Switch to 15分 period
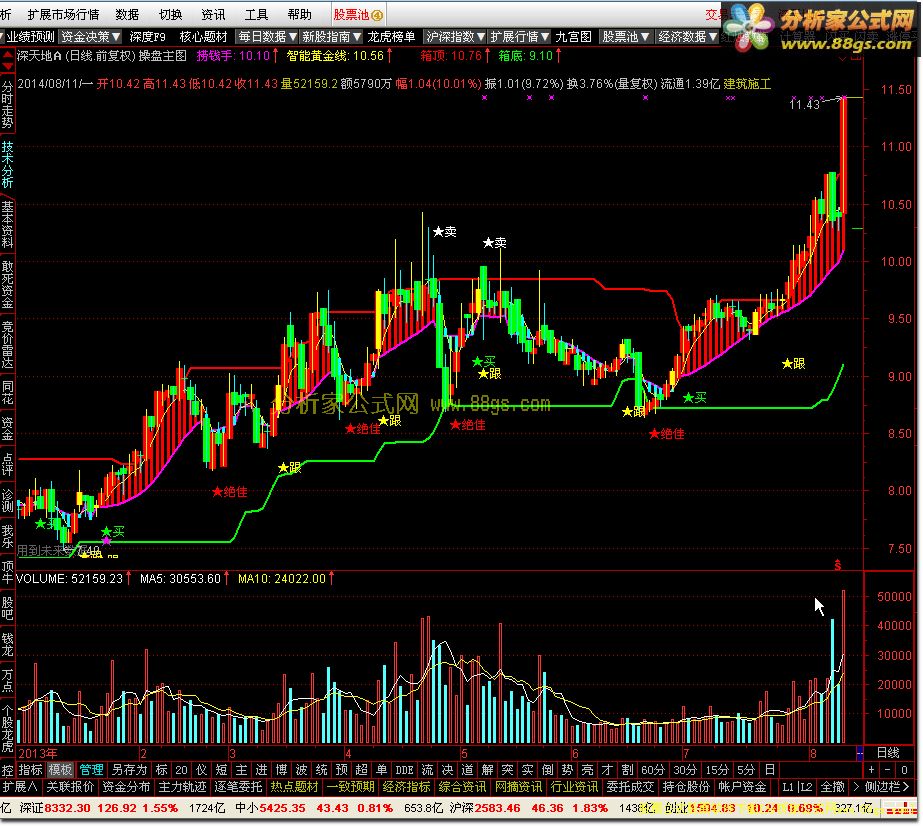Image resolution: width=923 pixels, height=826 pixels. tap(716, 770)
